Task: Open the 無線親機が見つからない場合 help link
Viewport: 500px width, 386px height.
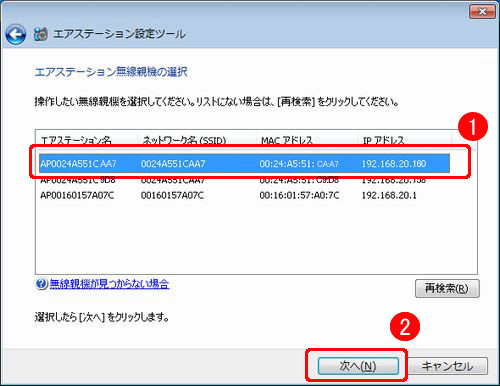Action: [109, 284]
